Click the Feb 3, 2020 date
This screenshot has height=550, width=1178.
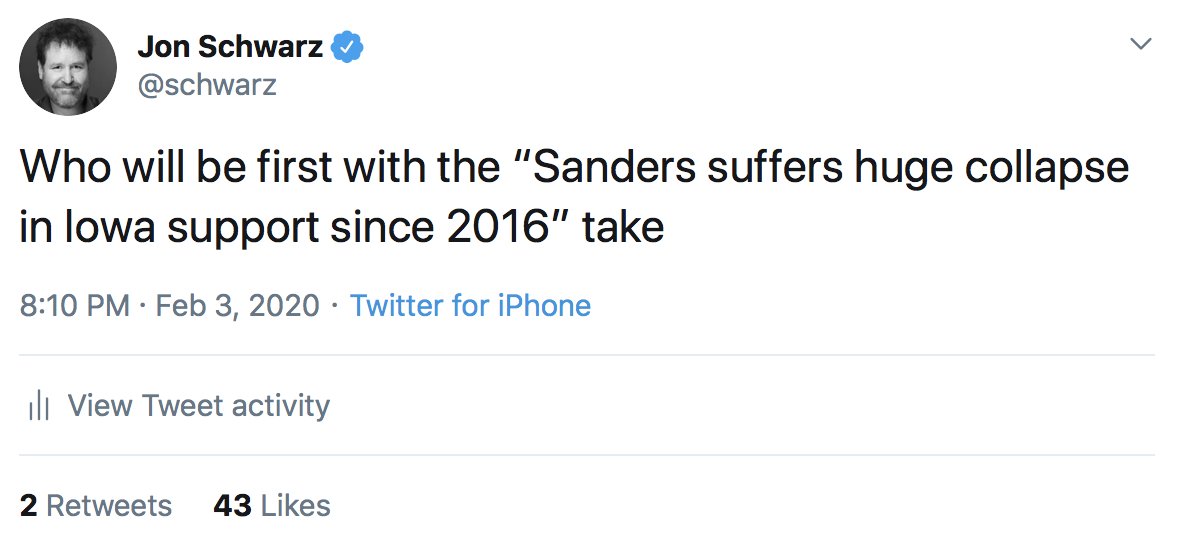tap(237, 307)
